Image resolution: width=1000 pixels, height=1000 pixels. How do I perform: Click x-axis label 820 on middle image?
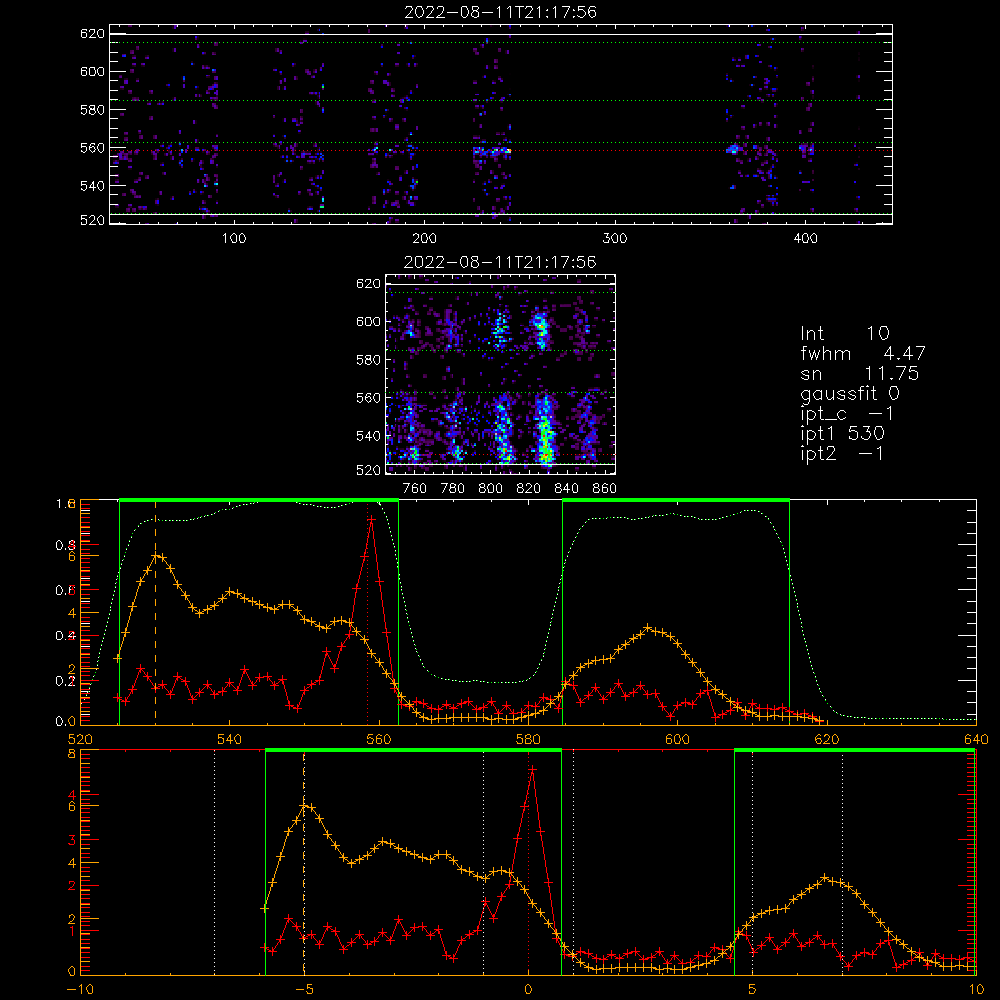(x=529, y=489)
